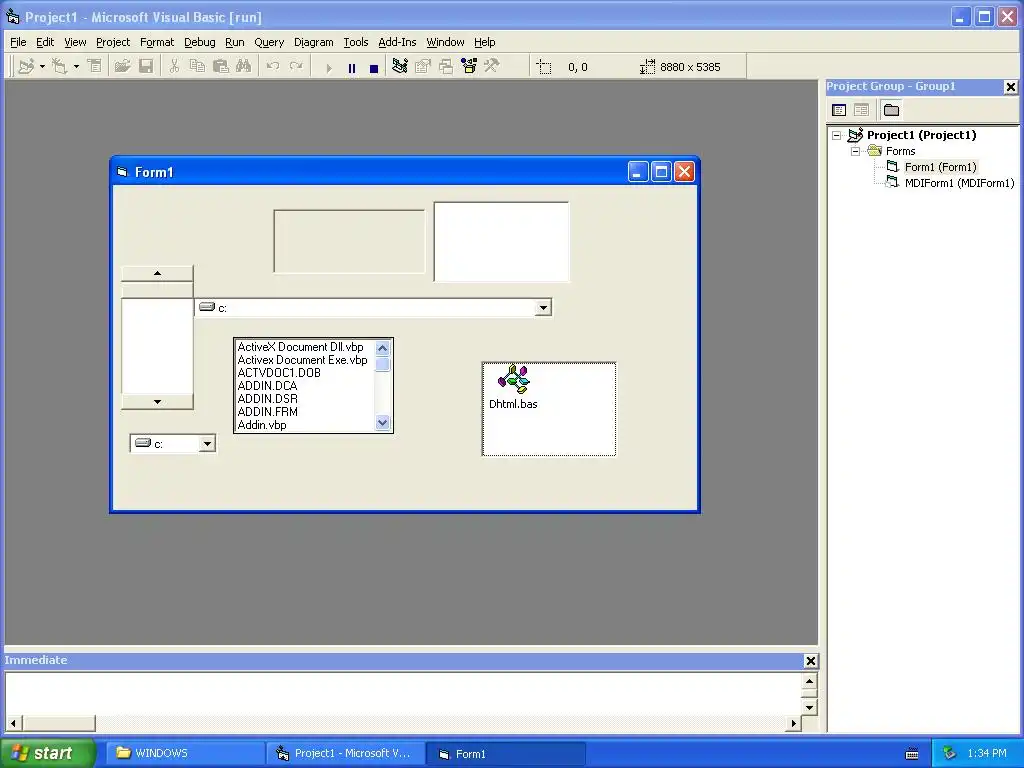
Task: Click the Open Project folder icon
Action: (x=122, y=67)
